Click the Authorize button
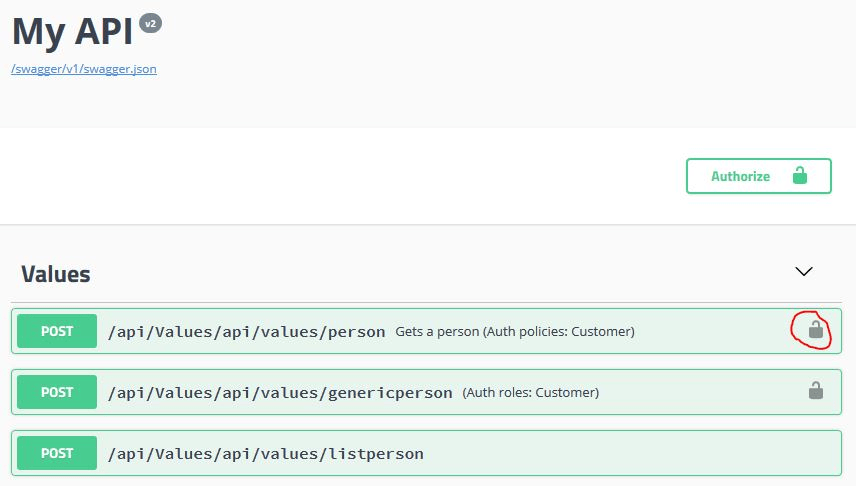Screen dimensions: 856x486 click(758, 176)
